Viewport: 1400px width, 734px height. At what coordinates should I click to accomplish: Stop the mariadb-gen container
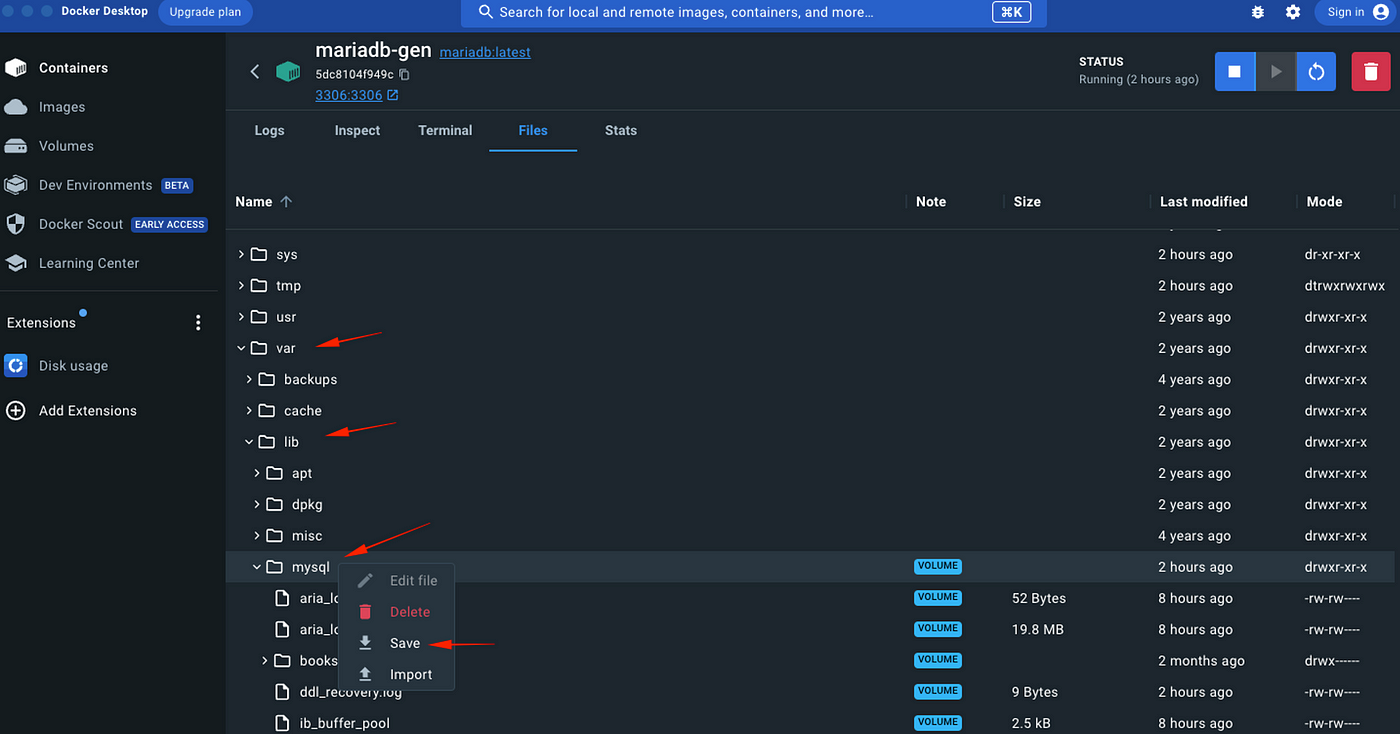pyautogui.click(x=1235, y=72)
